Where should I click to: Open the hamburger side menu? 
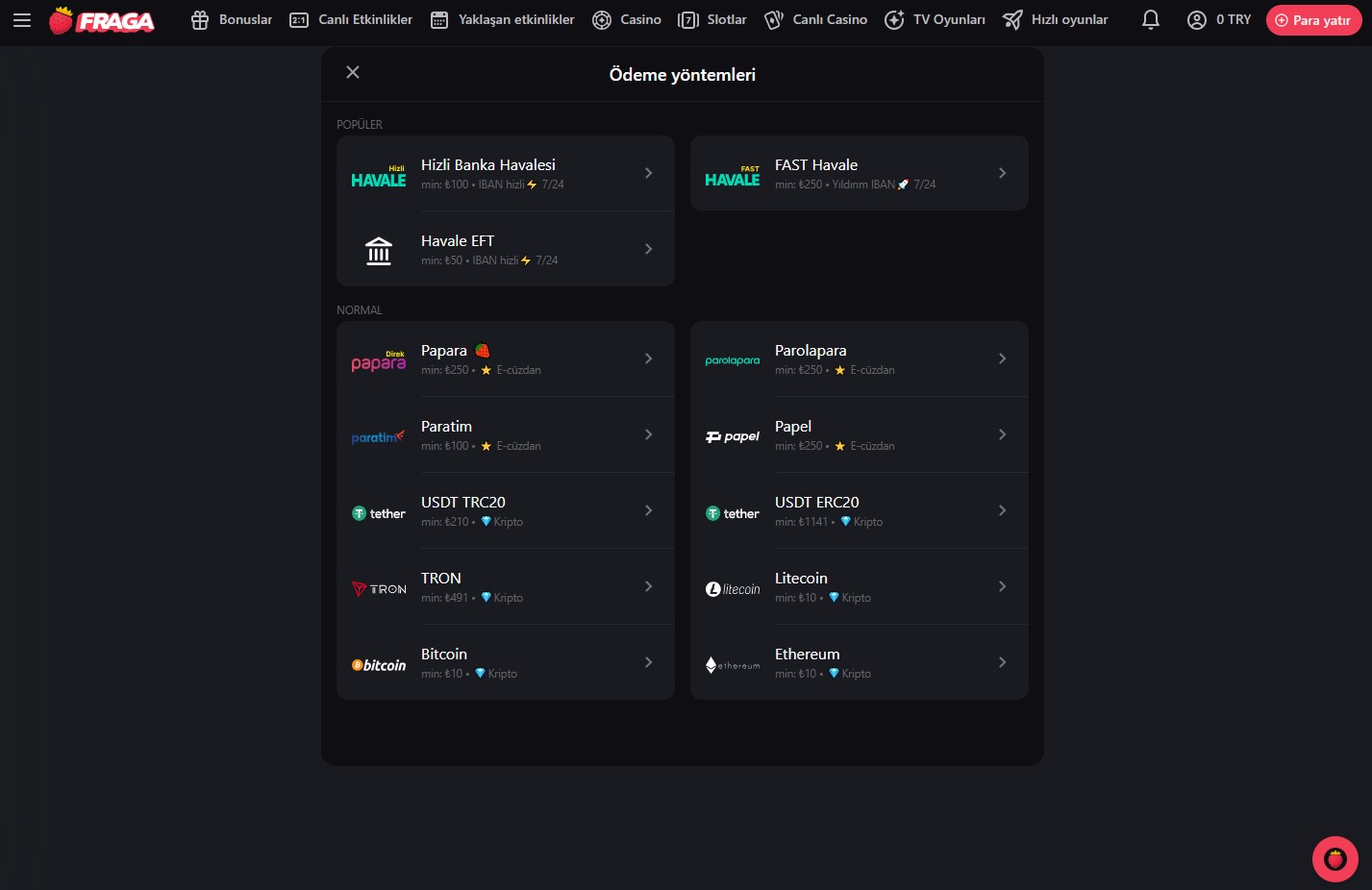pyautogui.click(x=22, y=20)
